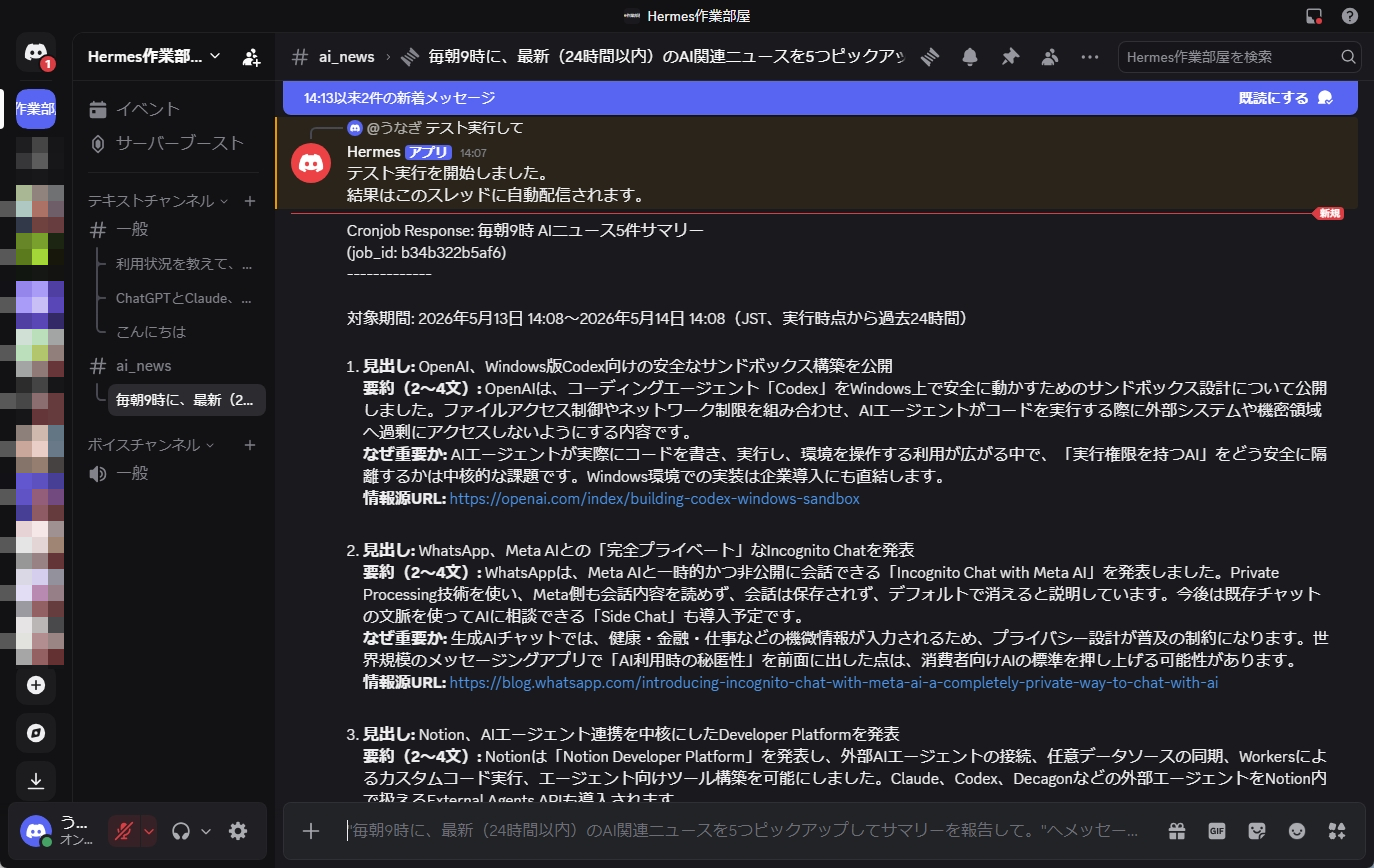
Task: Open the 利用状況を教えて thread
Action: pyautogui.click(x=184, y=264)
